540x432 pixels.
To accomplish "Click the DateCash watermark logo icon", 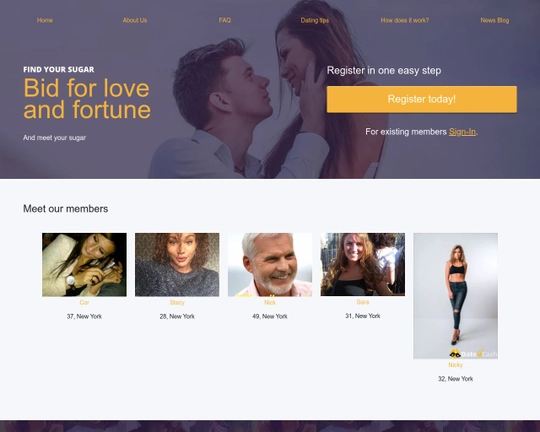I will point(455,354).
